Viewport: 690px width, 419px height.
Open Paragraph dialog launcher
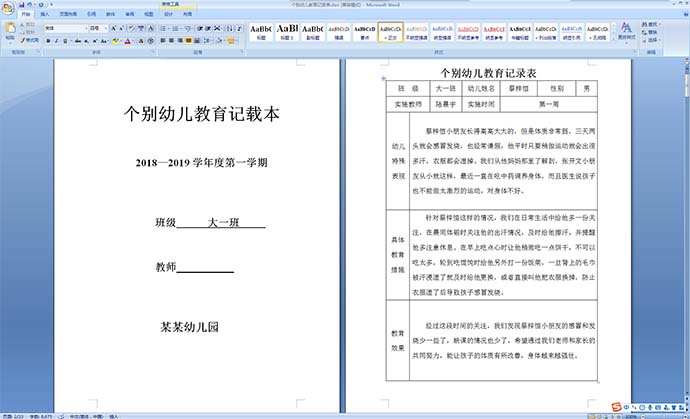(242, 51)
